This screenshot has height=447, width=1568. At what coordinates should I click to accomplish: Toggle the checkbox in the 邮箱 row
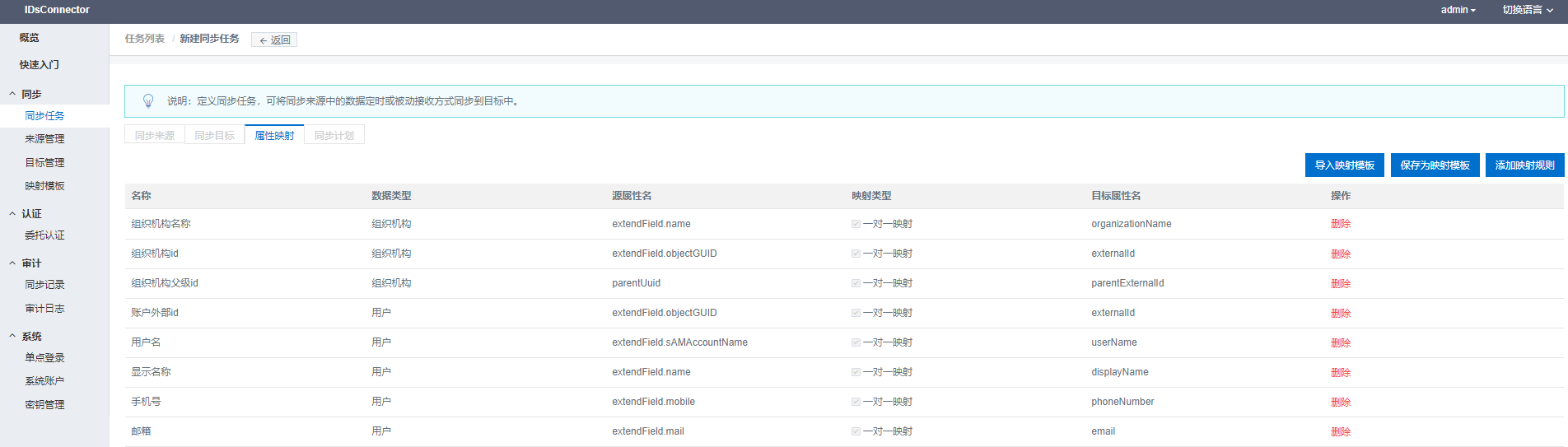tap(856, 431)
